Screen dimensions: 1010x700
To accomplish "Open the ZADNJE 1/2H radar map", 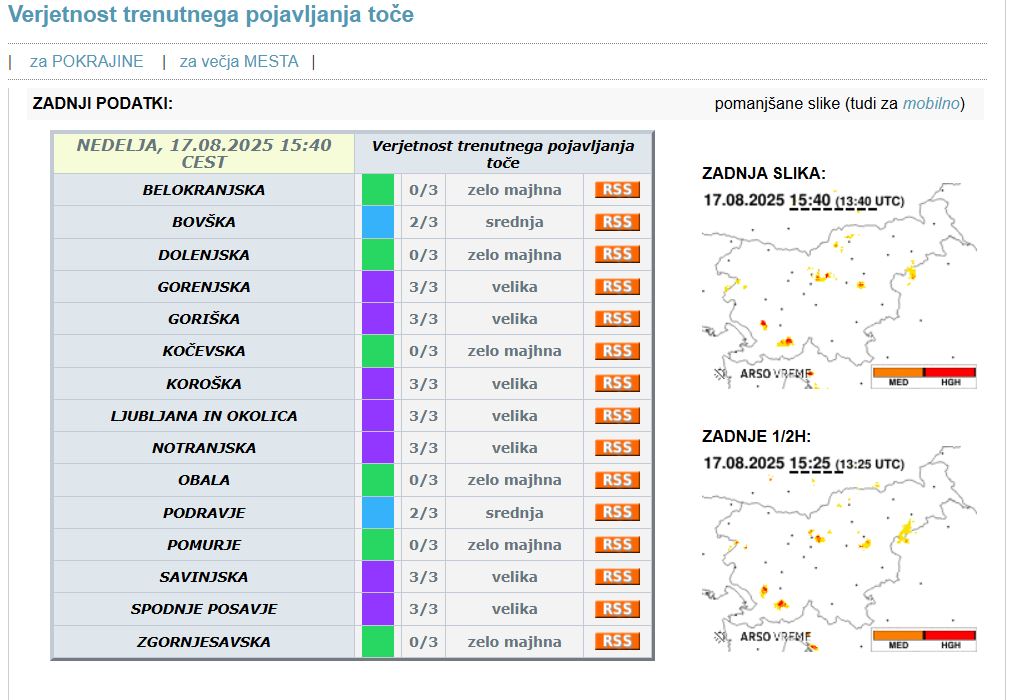I will 838,562.
